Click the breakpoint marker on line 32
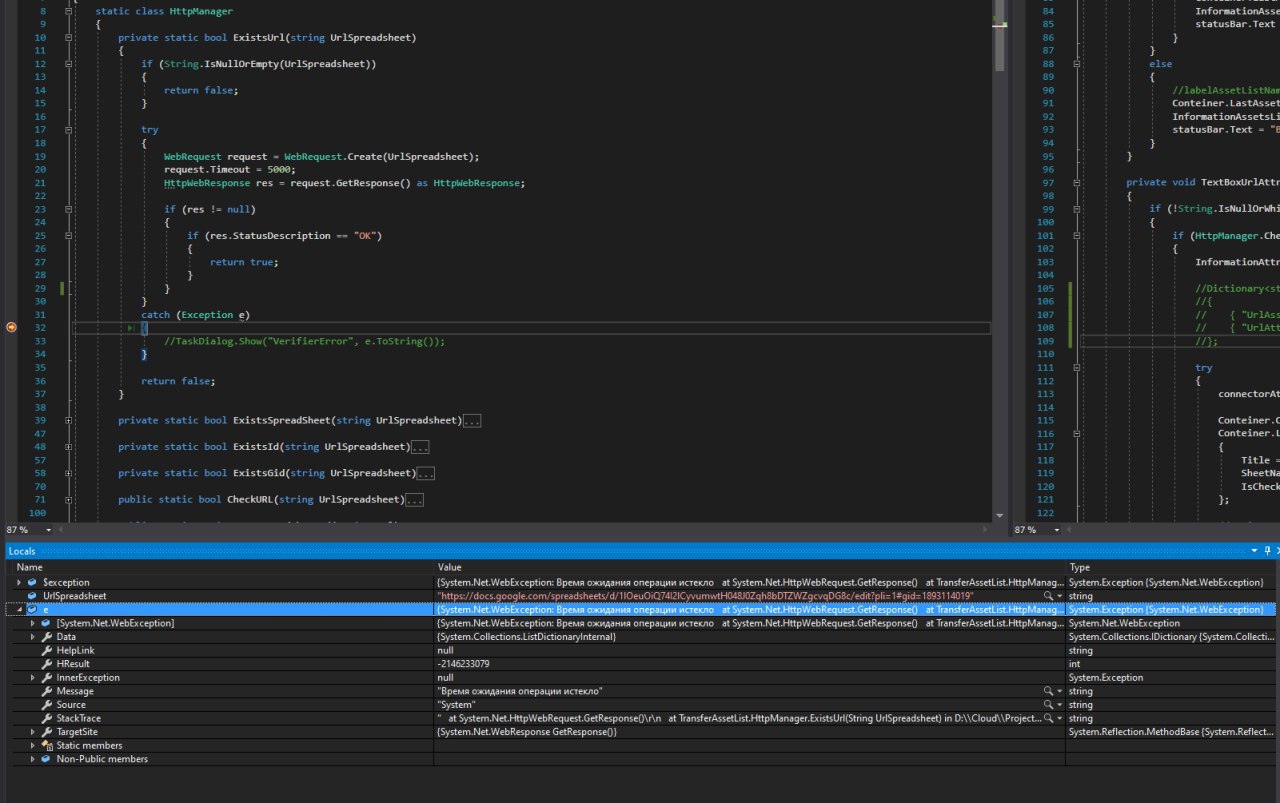The height and width of the screenshot is (803, 1280). click(12, 327)
